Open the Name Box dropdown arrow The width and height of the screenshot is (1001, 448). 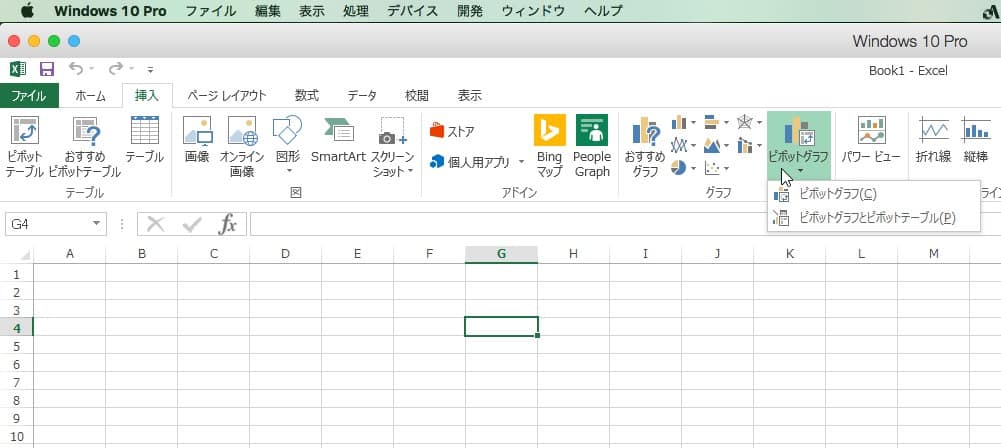click(97, 224)
